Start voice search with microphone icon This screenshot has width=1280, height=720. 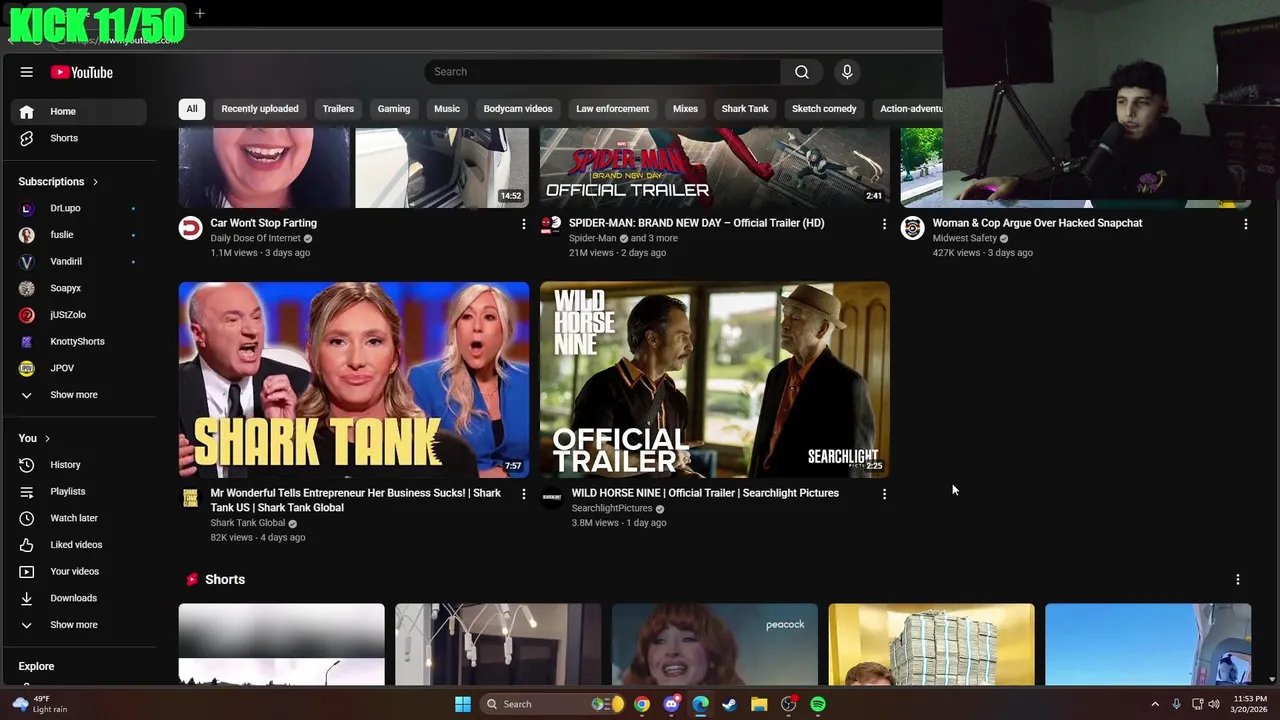[x=847, y=72]
